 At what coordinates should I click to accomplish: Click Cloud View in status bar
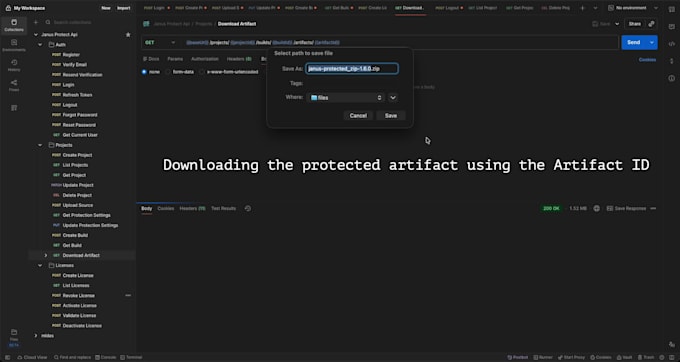pos(32,357)
